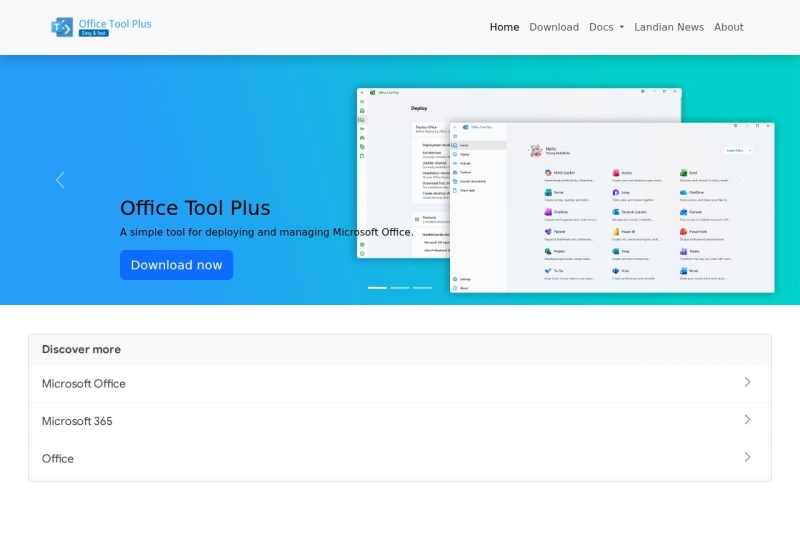Screen dimensions: 800x550
Task: Click the app screenshot in the banner
Action: 565,190
